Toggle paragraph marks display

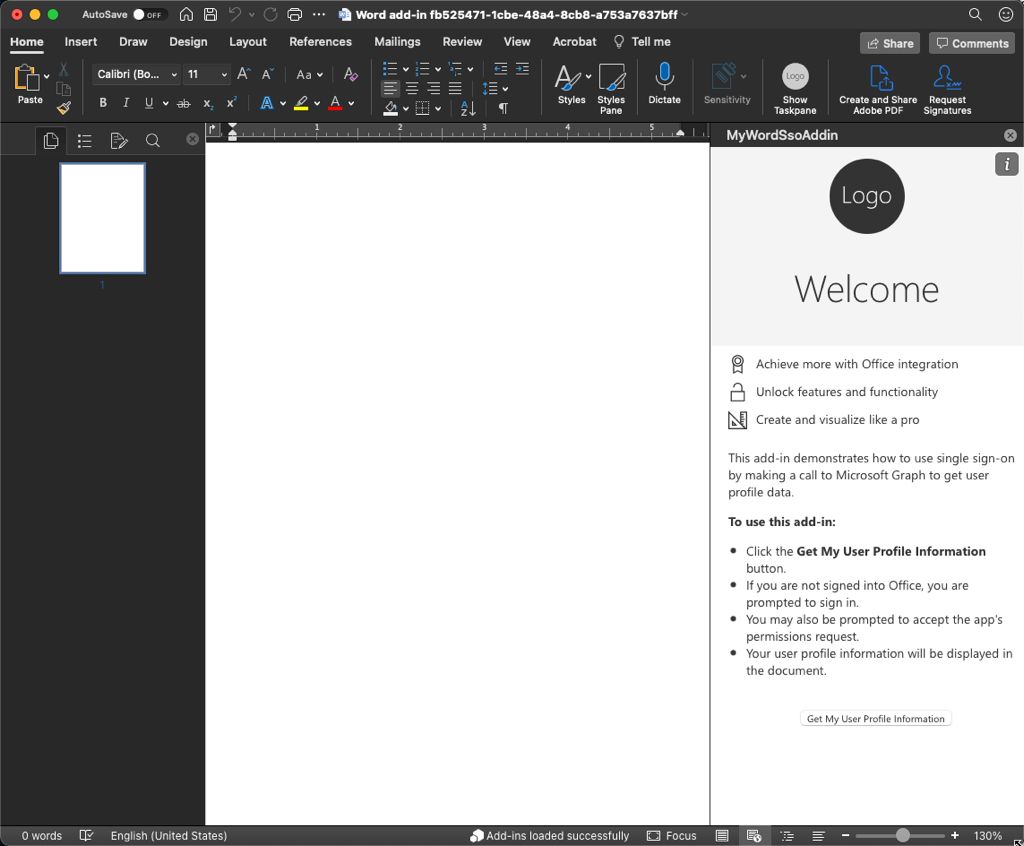(x=503, y=108)
